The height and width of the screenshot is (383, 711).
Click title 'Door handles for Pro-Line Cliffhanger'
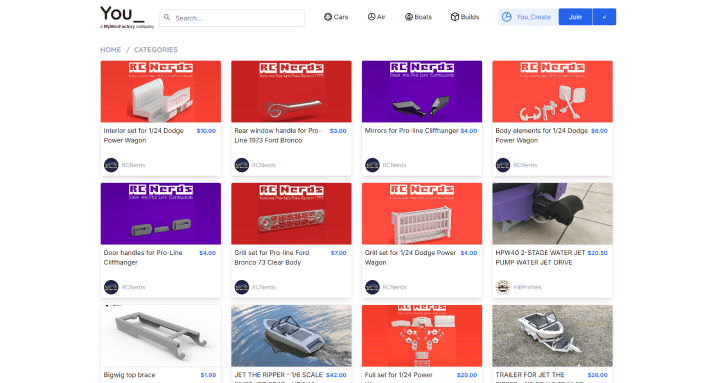[143, 257]
